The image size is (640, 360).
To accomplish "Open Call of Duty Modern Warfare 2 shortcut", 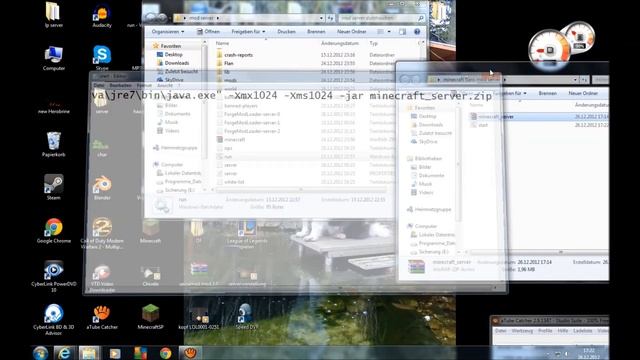I will click(x=102, y=233).
